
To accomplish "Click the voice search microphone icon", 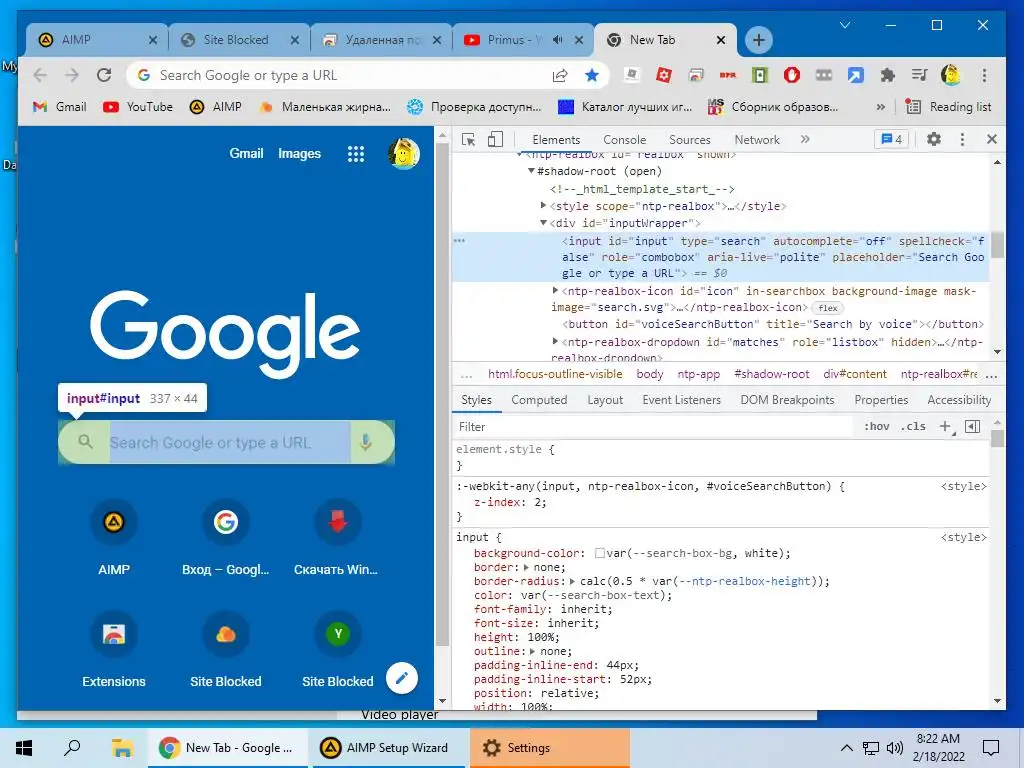I will (x=366, y=442).
